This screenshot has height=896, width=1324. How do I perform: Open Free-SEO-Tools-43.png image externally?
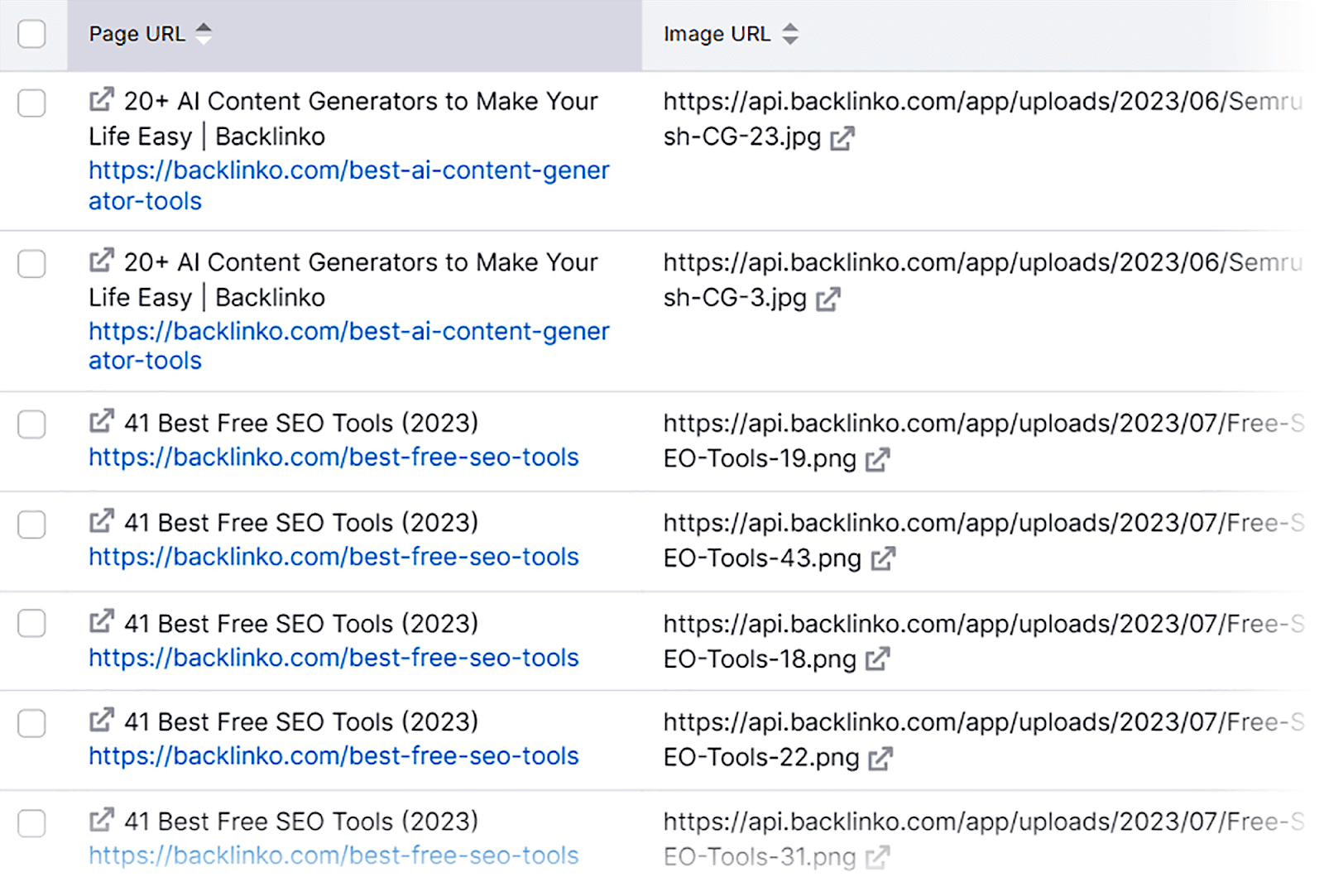click(x=883, y=559)
